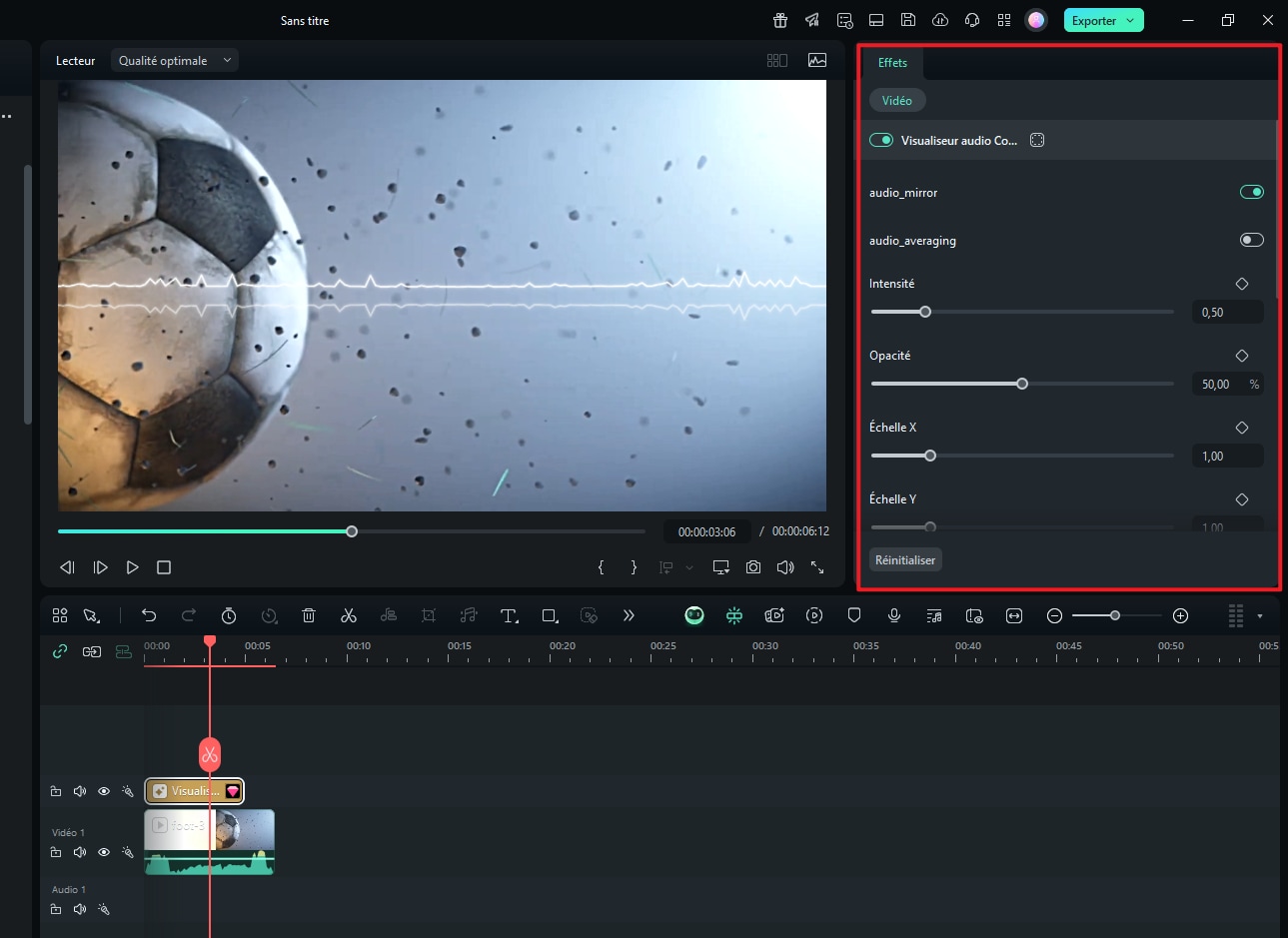Image resolution: width=1288 pixels, height=938 pixels.
Task: Select the Text tool in timeline toolbar
Action: [509, 615]
